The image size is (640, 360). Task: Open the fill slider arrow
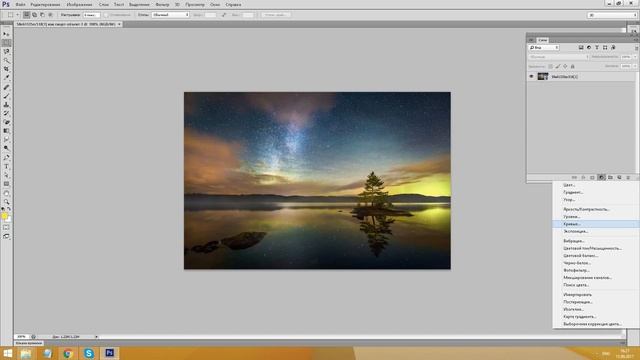point(635,66)
